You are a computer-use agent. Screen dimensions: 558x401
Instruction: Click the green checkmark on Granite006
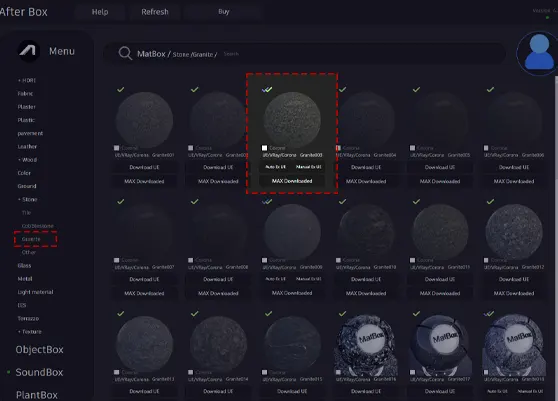[490, 89]
